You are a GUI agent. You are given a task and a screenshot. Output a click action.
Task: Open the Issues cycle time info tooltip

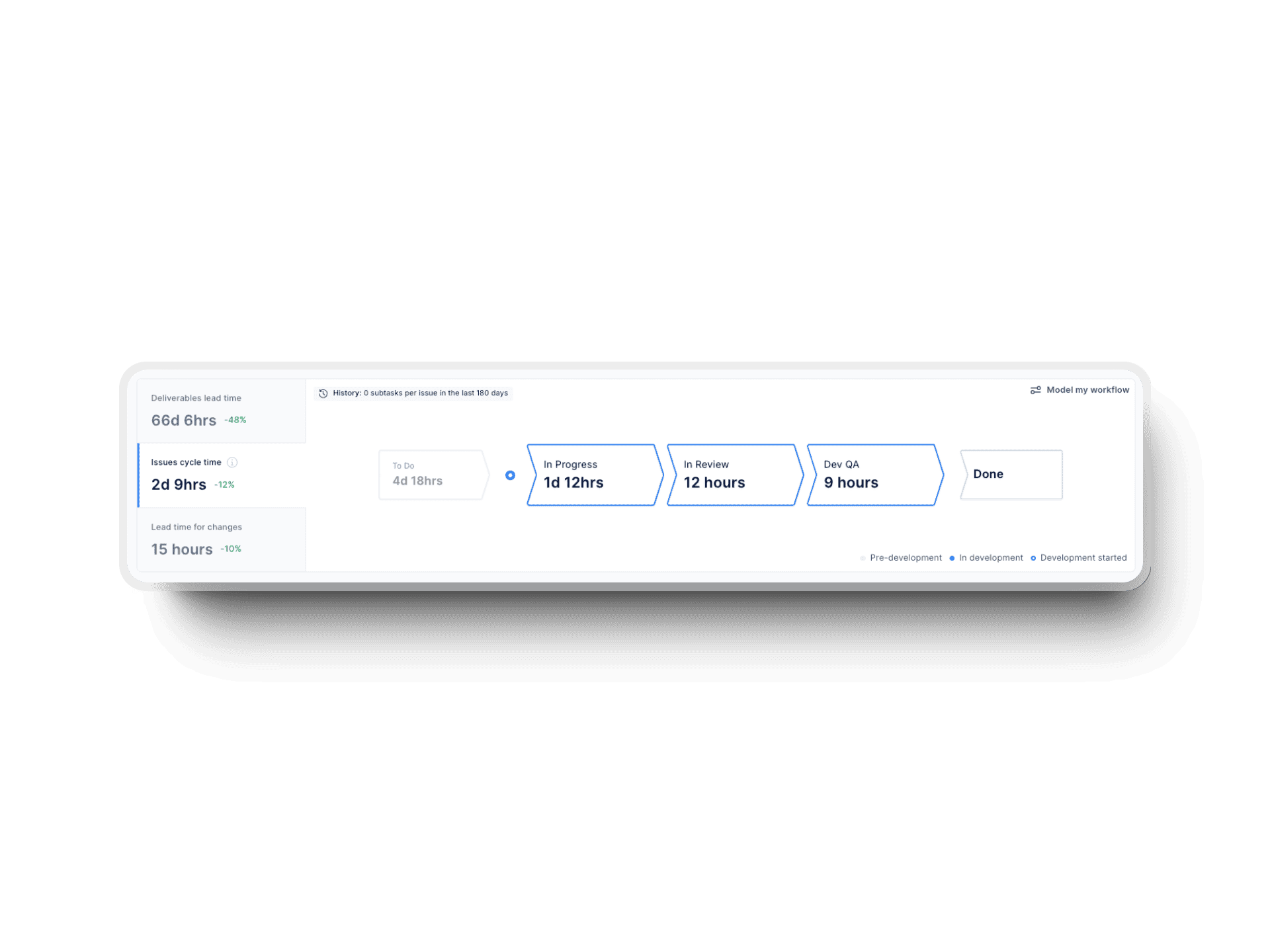232,462
